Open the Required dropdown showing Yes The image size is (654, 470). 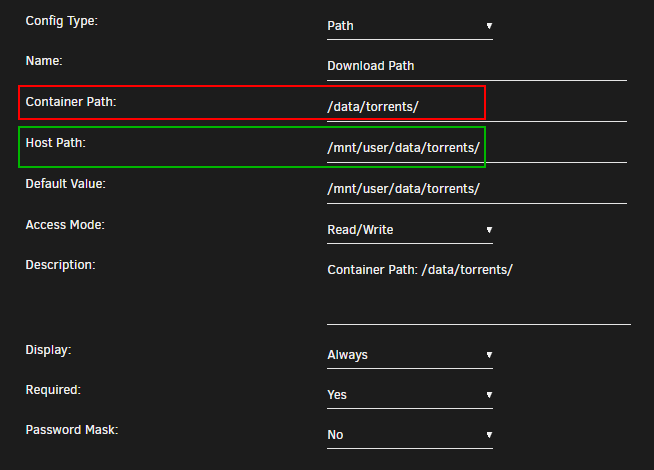click(x=409, y=395)
